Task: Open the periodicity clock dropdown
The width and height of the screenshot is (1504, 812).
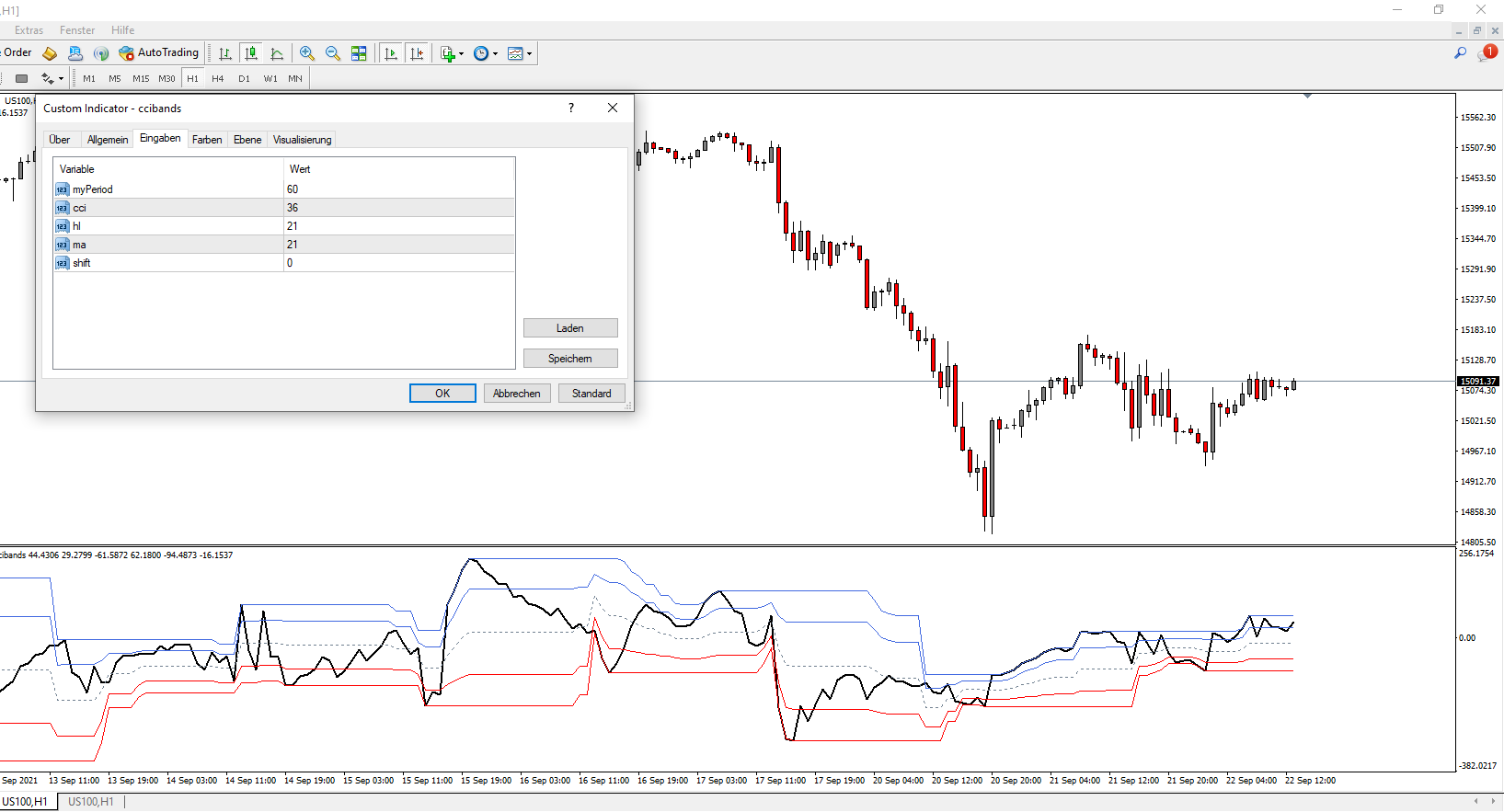Action: coord(486,53)
